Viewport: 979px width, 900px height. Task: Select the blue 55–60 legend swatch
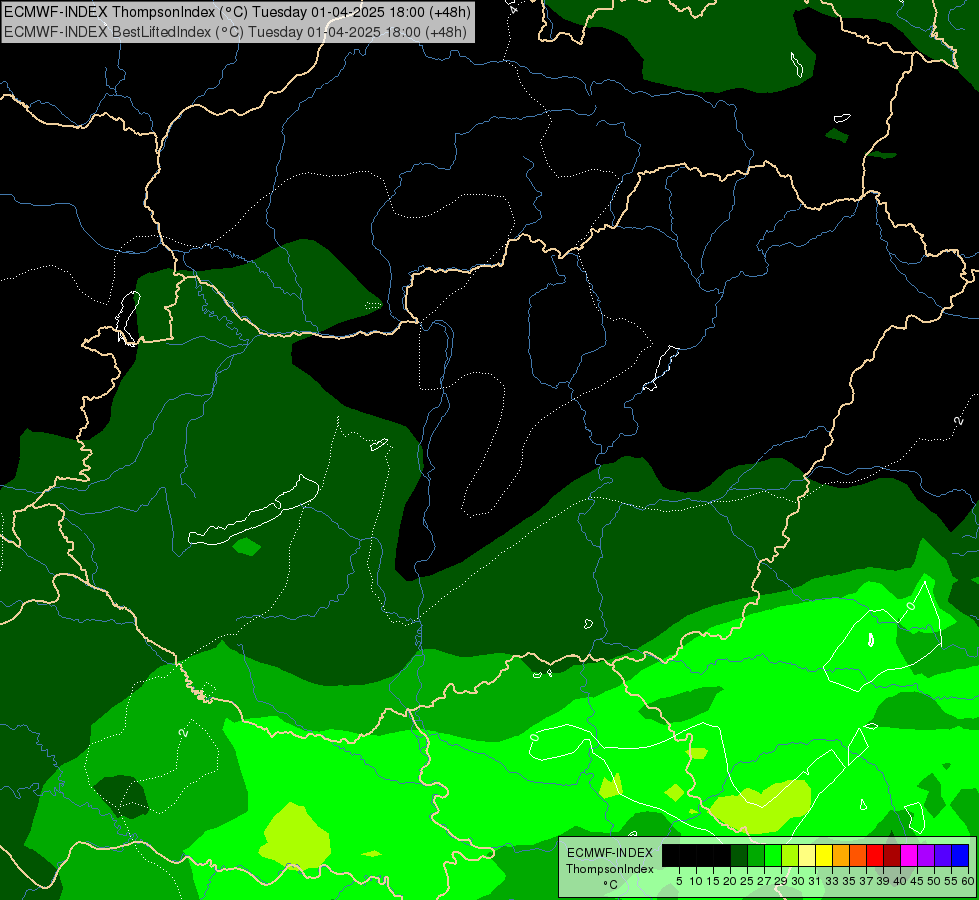click(x=960, y=855)
